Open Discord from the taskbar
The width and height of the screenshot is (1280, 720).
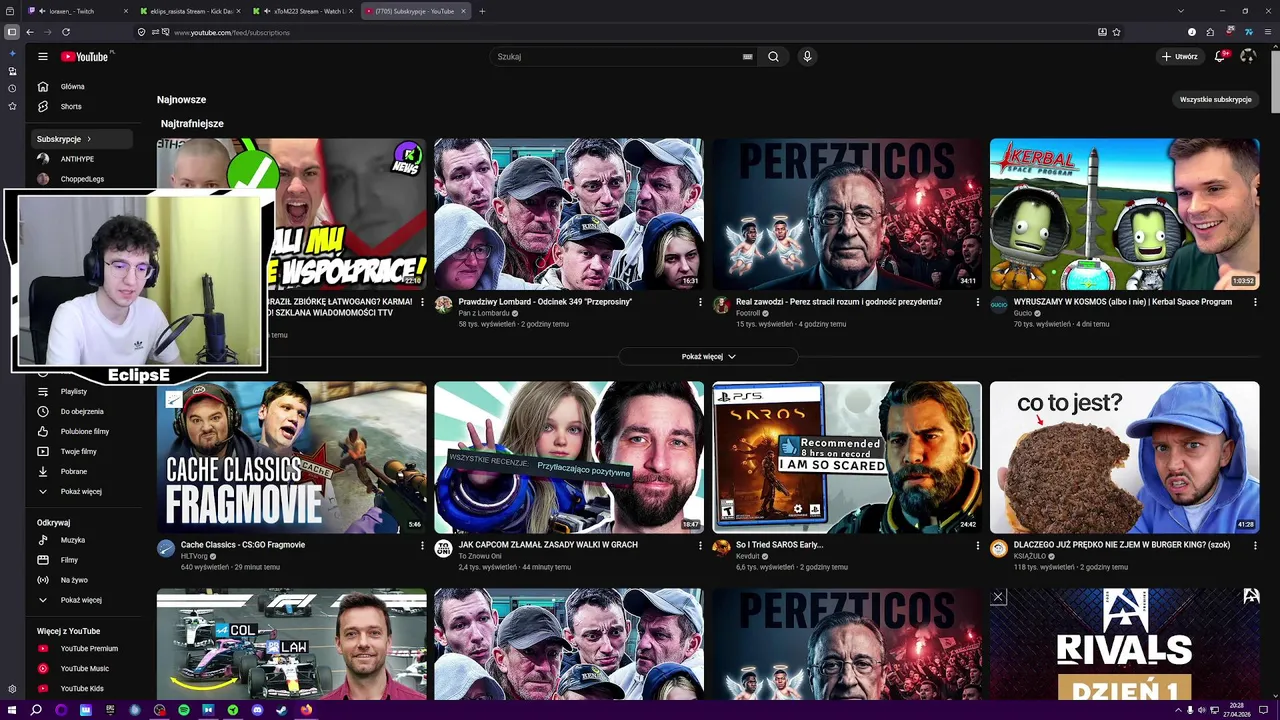(257, 710)
